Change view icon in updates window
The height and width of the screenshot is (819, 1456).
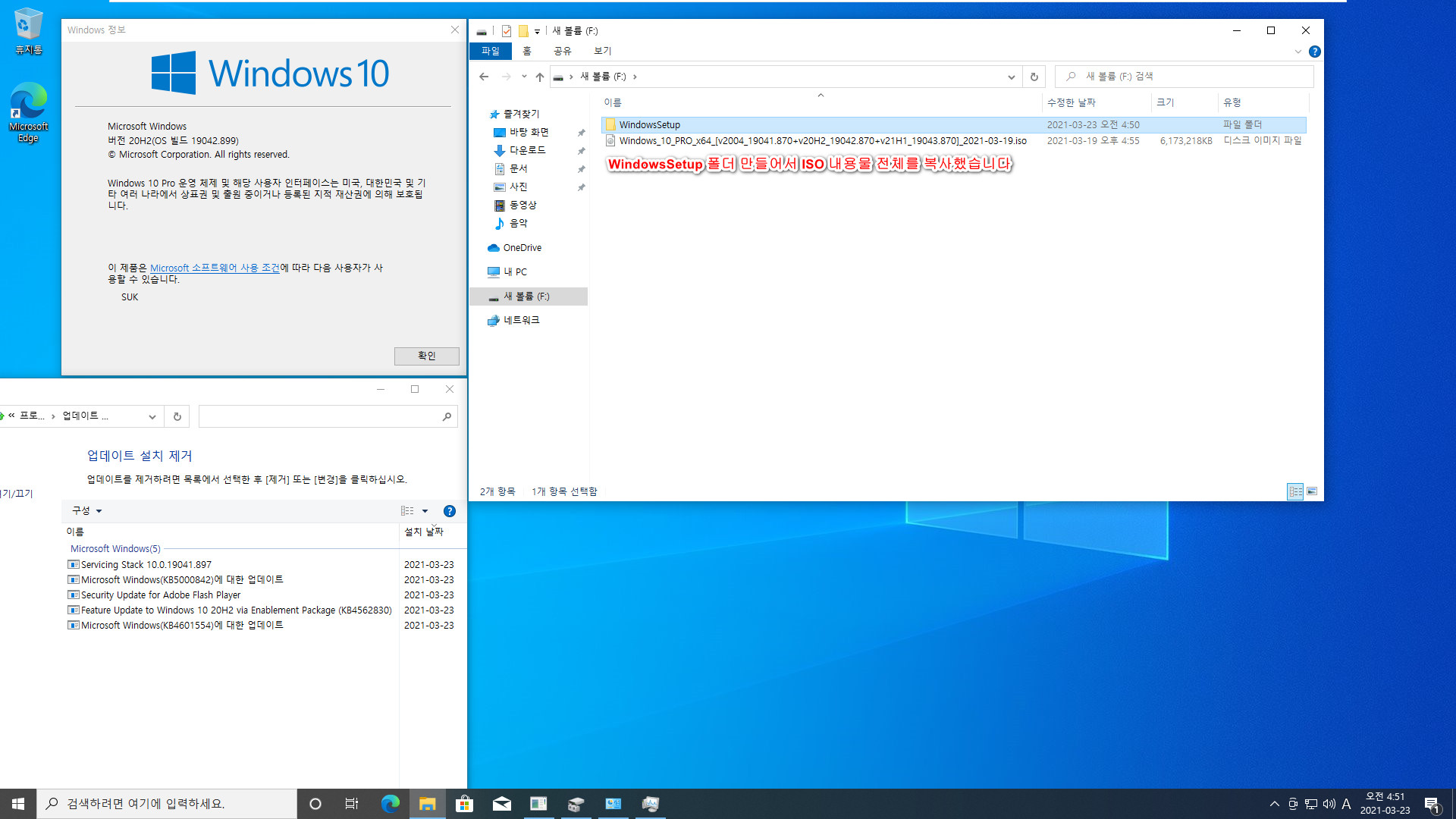407,511
